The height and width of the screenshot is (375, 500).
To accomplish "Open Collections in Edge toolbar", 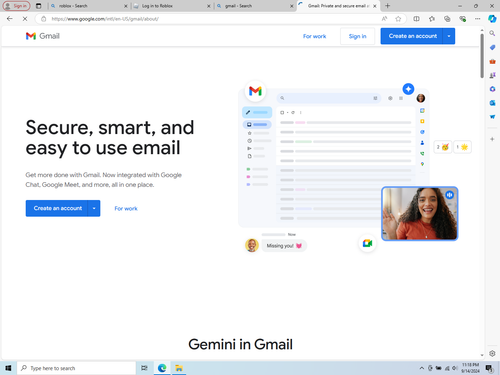I will click(447, 19).
